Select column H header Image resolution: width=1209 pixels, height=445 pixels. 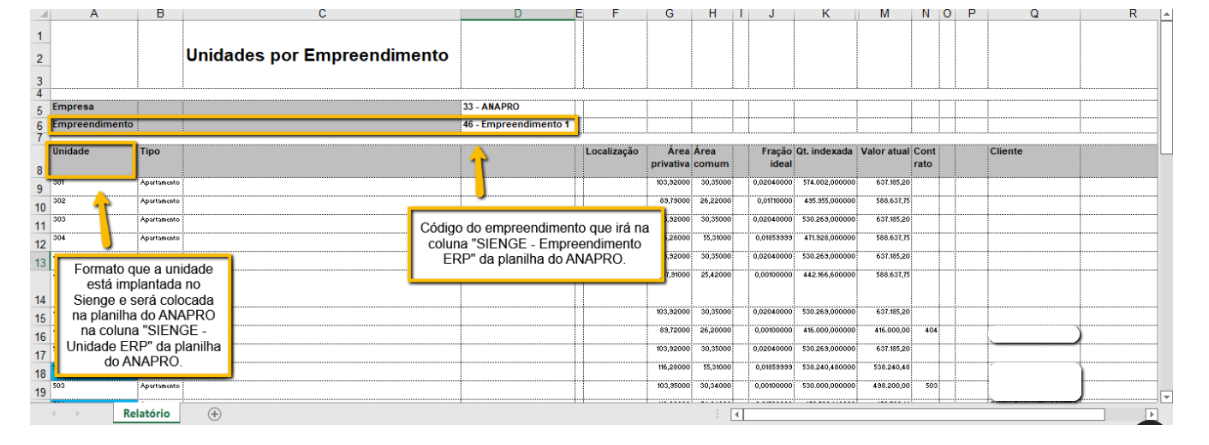click(712, 14)
